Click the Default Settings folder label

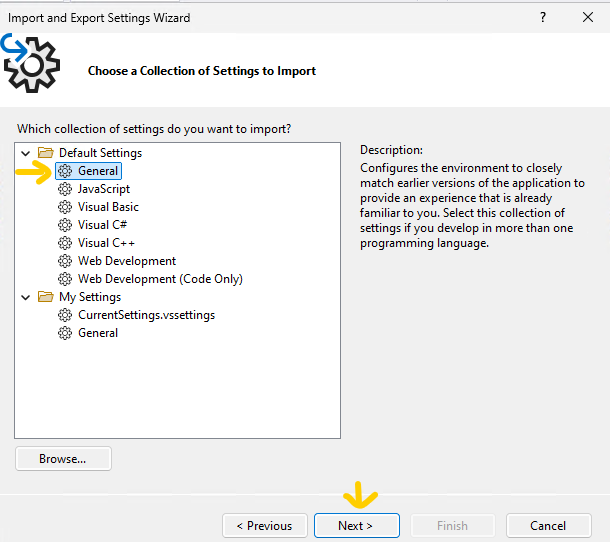[100, 153]
